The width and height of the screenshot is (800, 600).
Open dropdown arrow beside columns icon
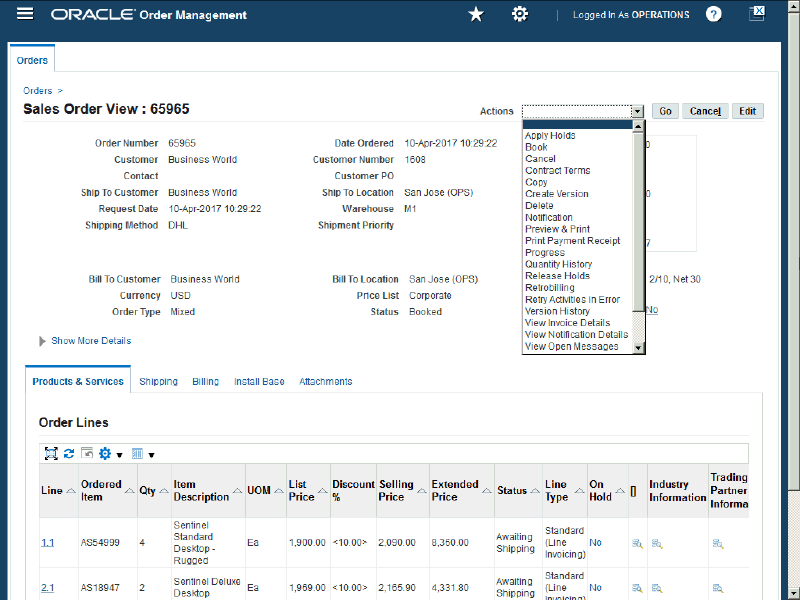pos(152,455)
